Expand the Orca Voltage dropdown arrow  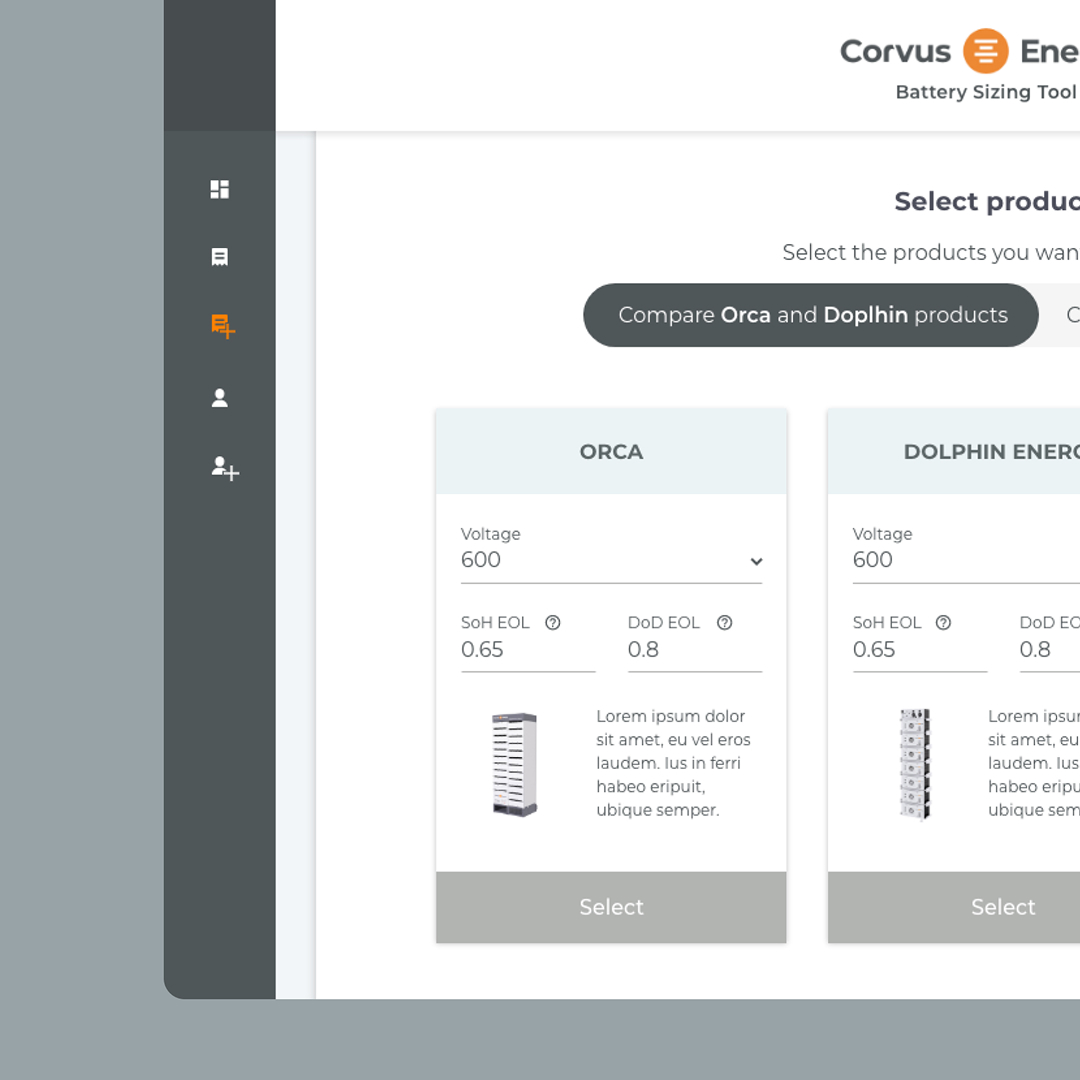756,561
